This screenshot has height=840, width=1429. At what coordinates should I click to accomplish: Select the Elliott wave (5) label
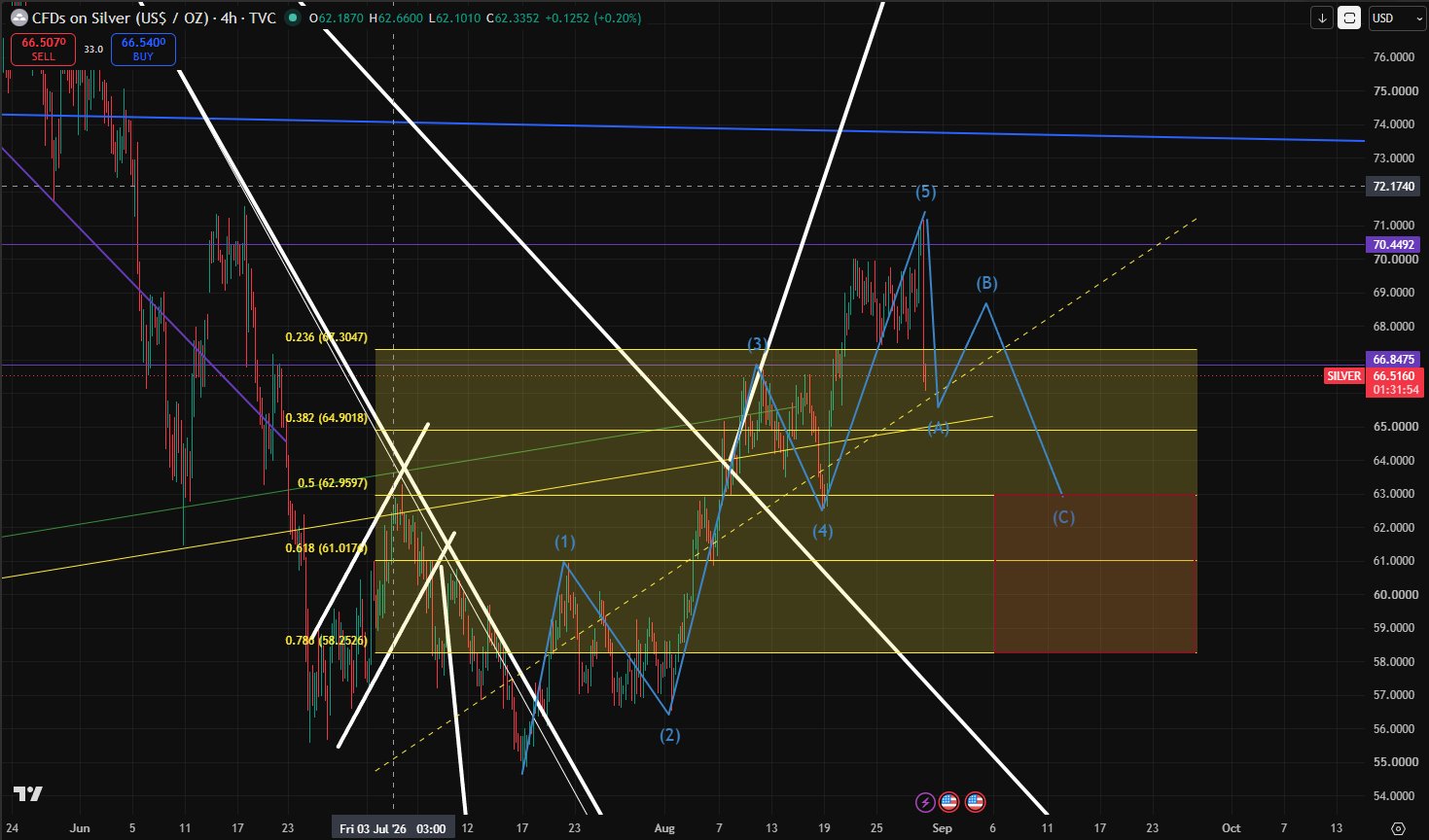(x=926, y=192)
